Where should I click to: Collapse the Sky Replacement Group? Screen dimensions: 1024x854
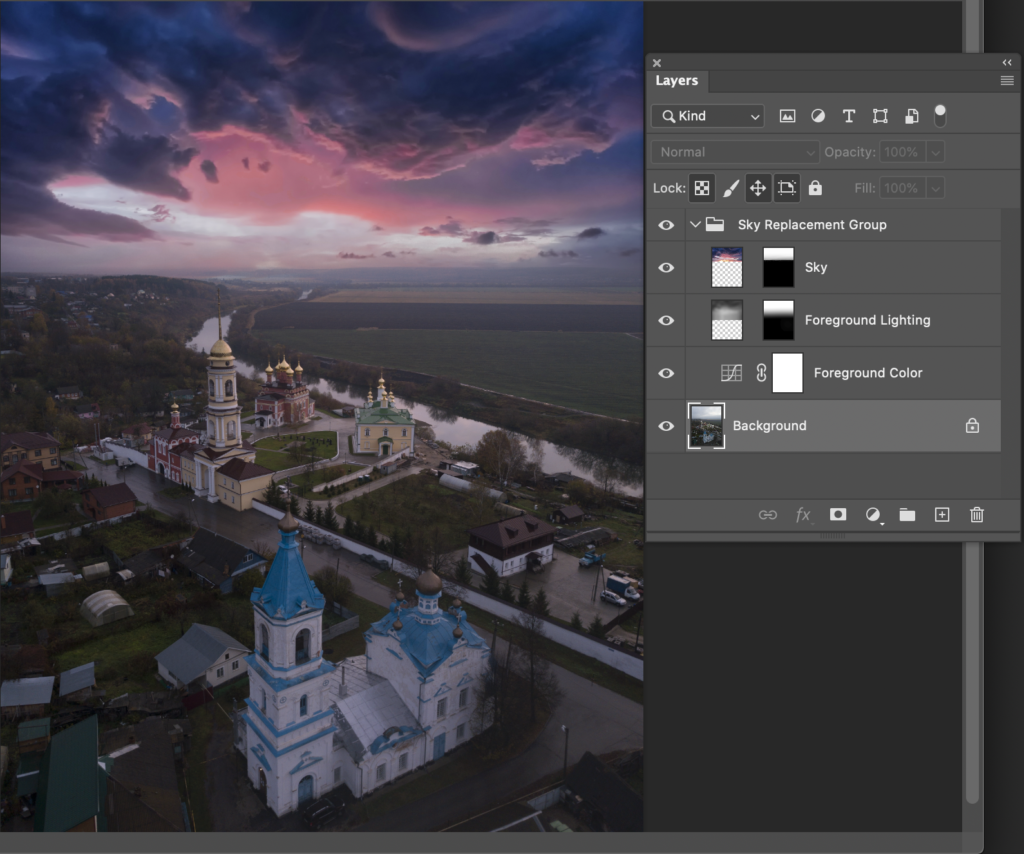[x=695, y=225]
